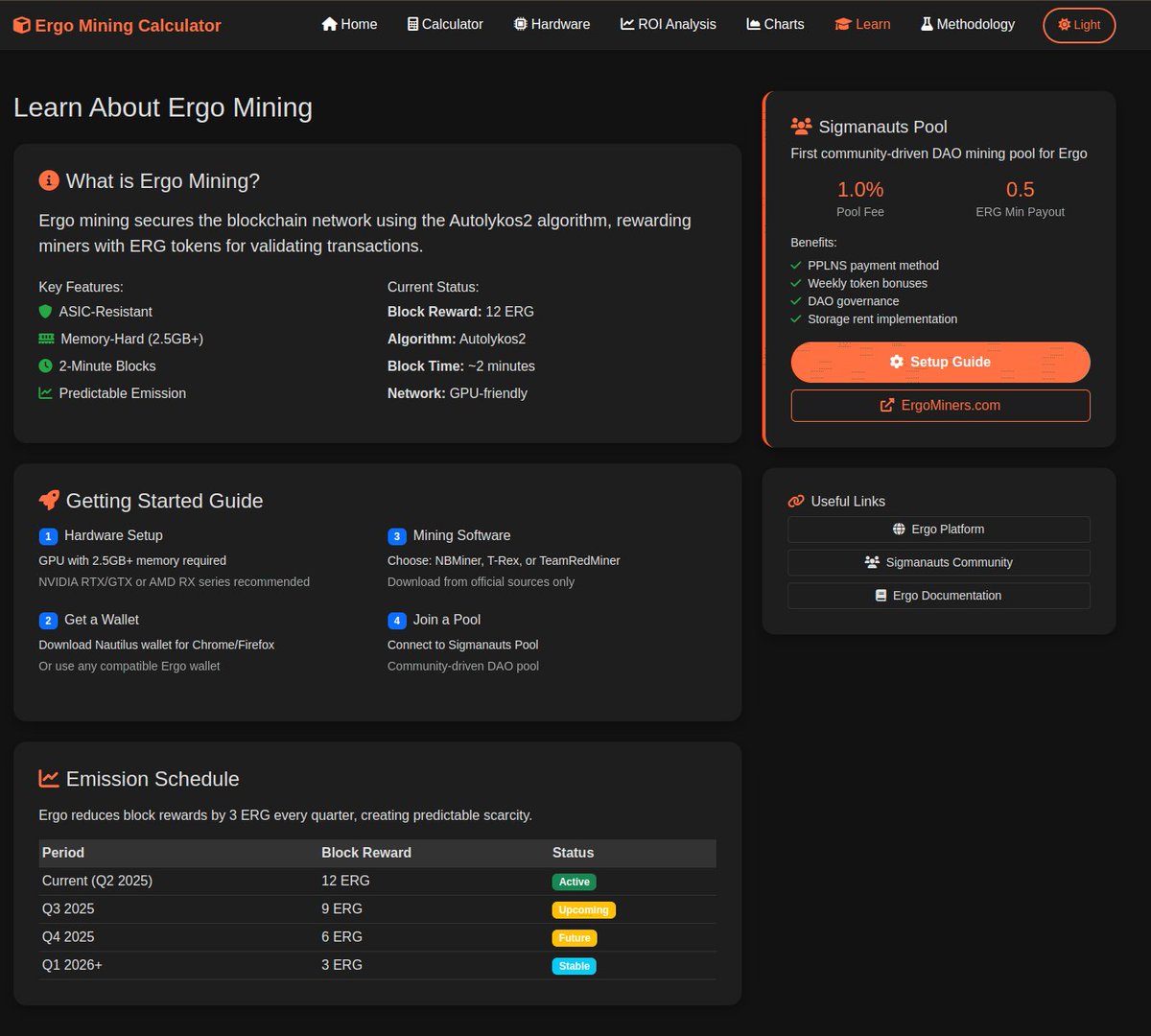
Task: Click the chart icon by Emission Schedule
Action: pos(48,778)
